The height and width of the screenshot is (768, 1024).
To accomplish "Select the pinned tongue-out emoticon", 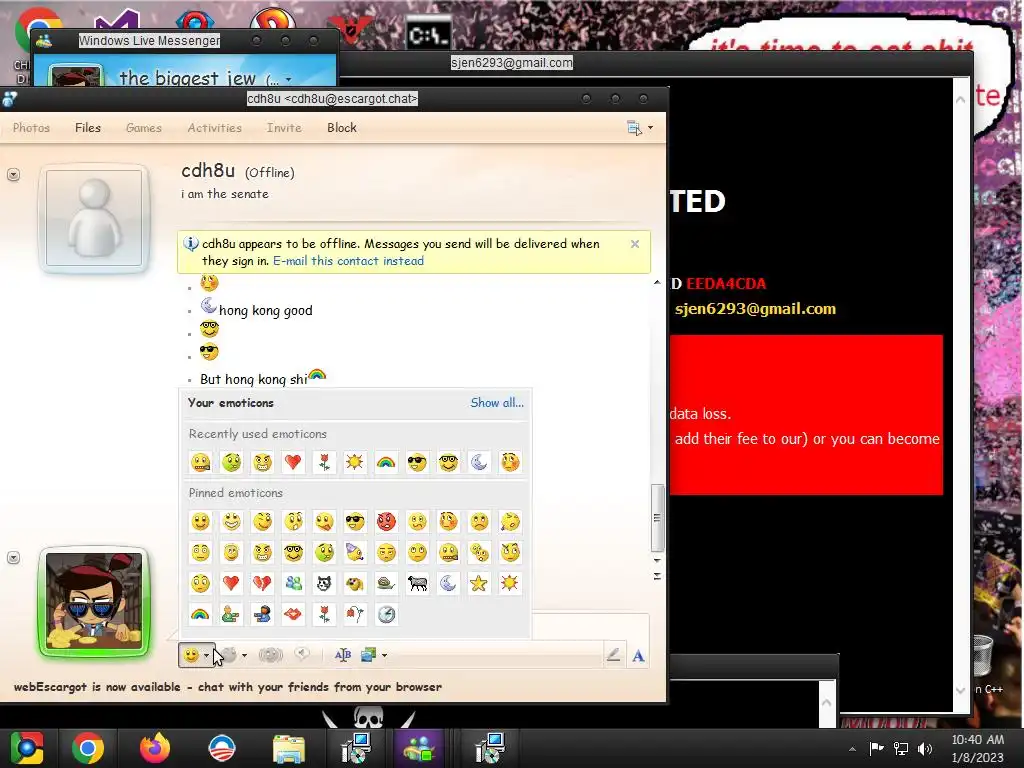I will (324, 521).
